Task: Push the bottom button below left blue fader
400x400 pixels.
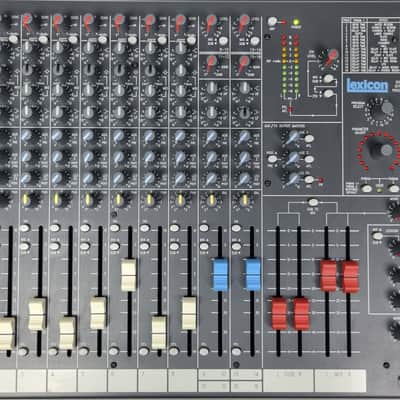Action: (204, 351)
